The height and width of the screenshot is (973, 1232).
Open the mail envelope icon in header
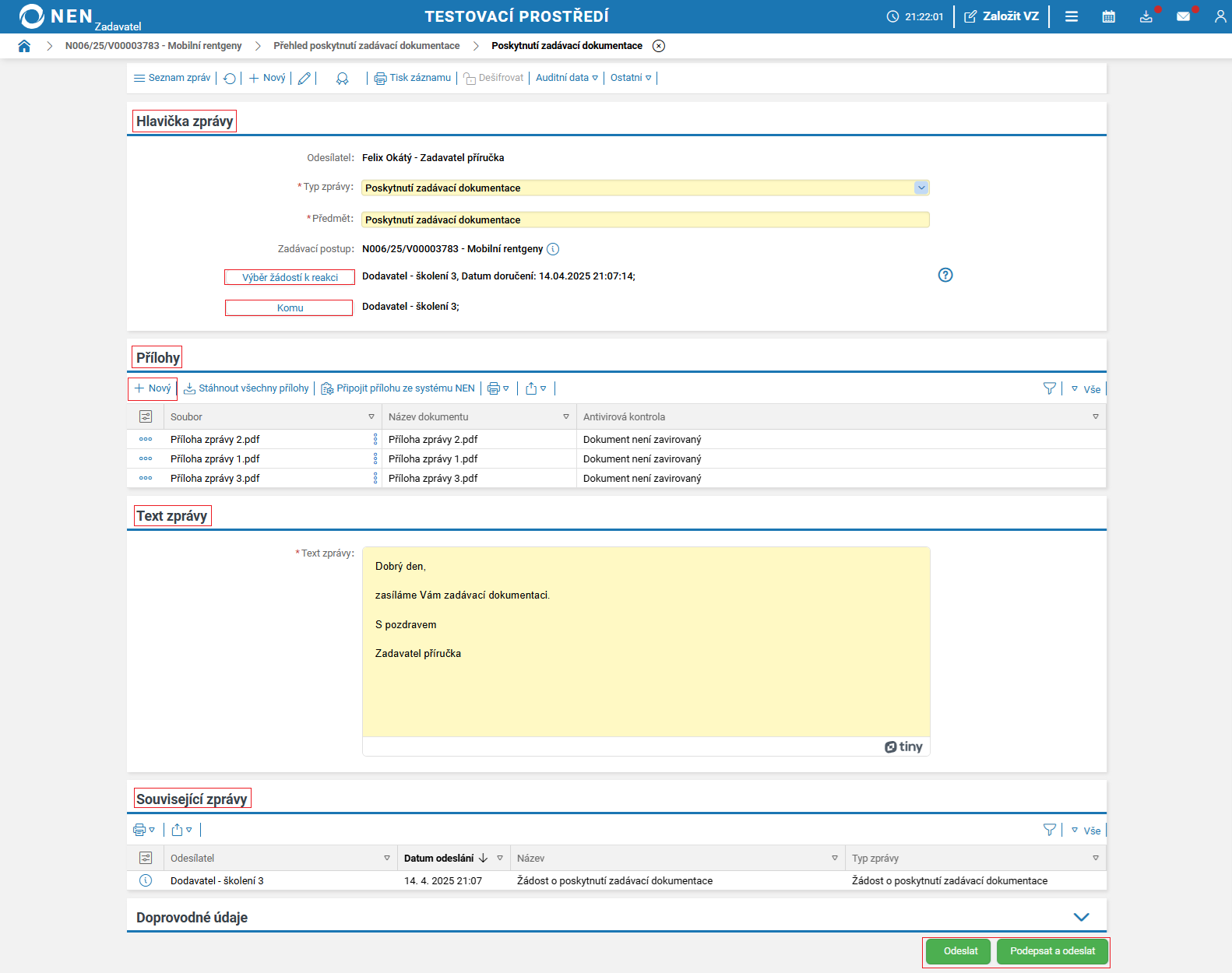coord(1183,16)
